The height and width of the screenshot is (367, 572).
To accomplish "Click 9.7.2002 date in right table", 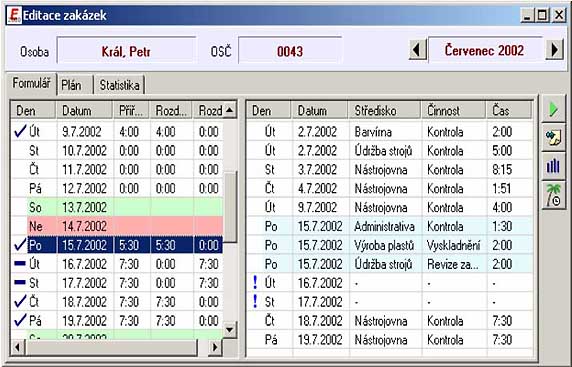I will pos(317,207).
